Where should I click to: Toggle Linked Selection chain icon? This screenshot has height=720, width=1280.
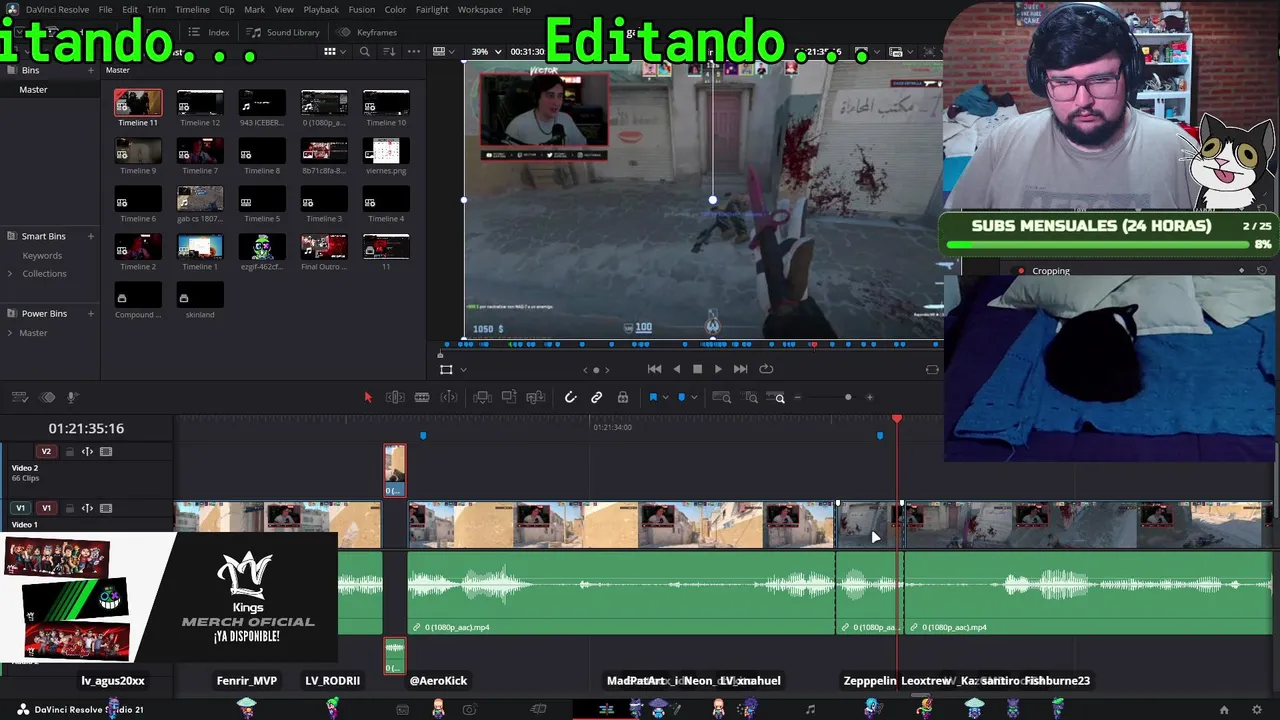pos(597,398)
